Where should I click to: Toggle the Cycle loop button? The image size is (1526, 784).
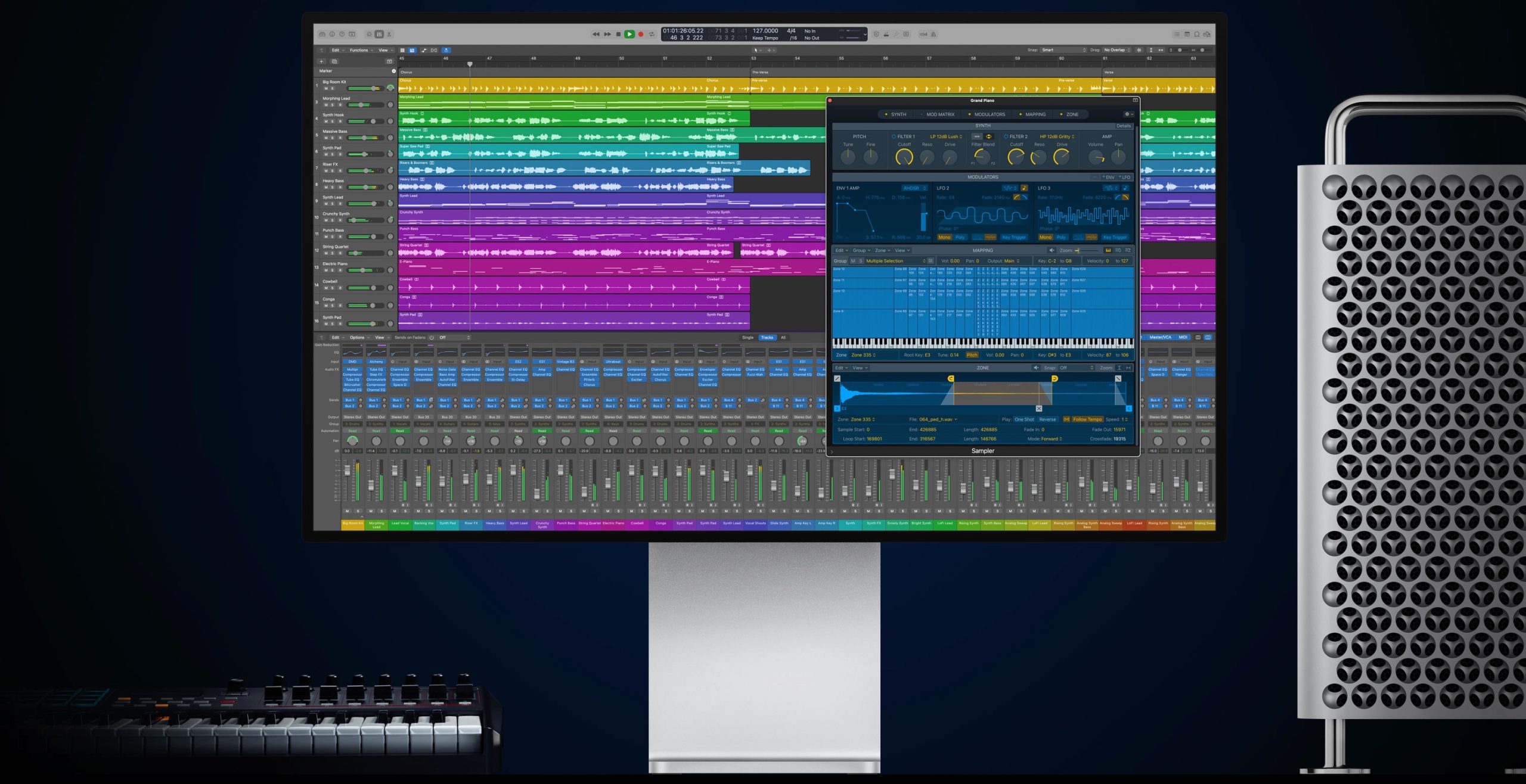(652, 34)
